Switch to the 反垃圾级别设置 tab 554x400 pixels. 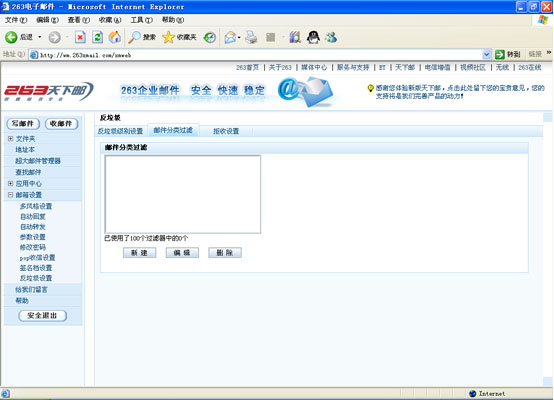(x=120, y=131)
